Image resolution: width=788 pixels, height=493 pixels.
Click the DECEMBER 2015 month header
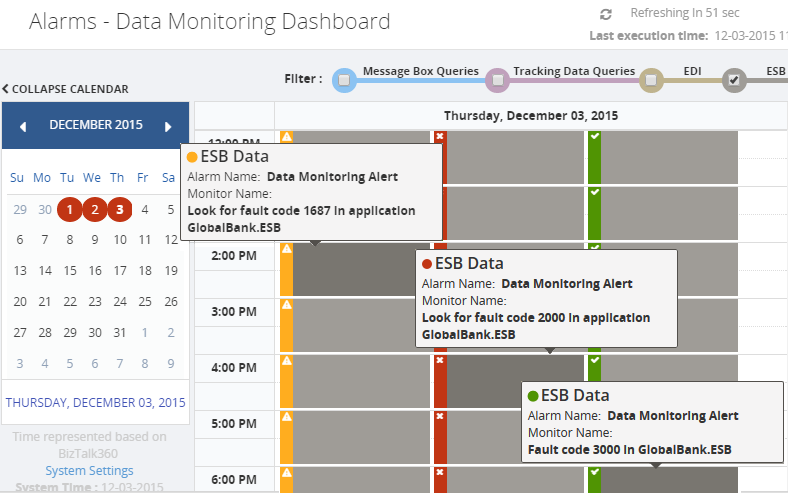click(95, 125)
